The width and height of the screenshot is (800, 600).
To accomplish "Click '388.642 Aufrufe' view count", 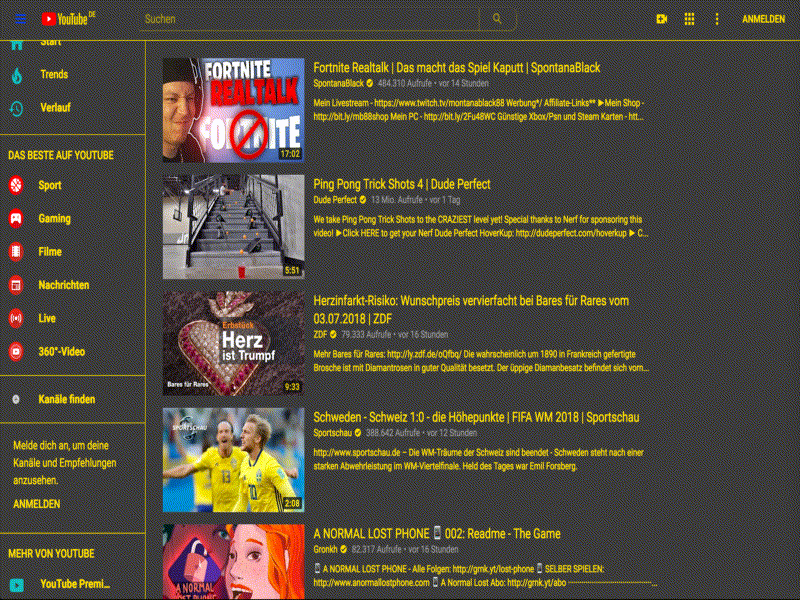I will [x=393, y=433].
